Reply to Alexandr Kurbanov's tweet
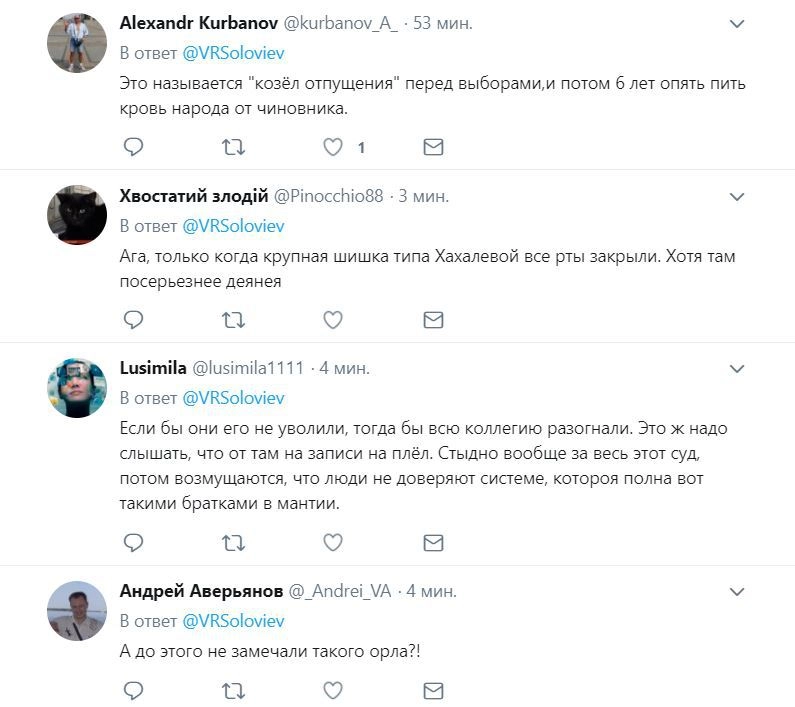This screenshot has height=707, width=795. (133, 147)
